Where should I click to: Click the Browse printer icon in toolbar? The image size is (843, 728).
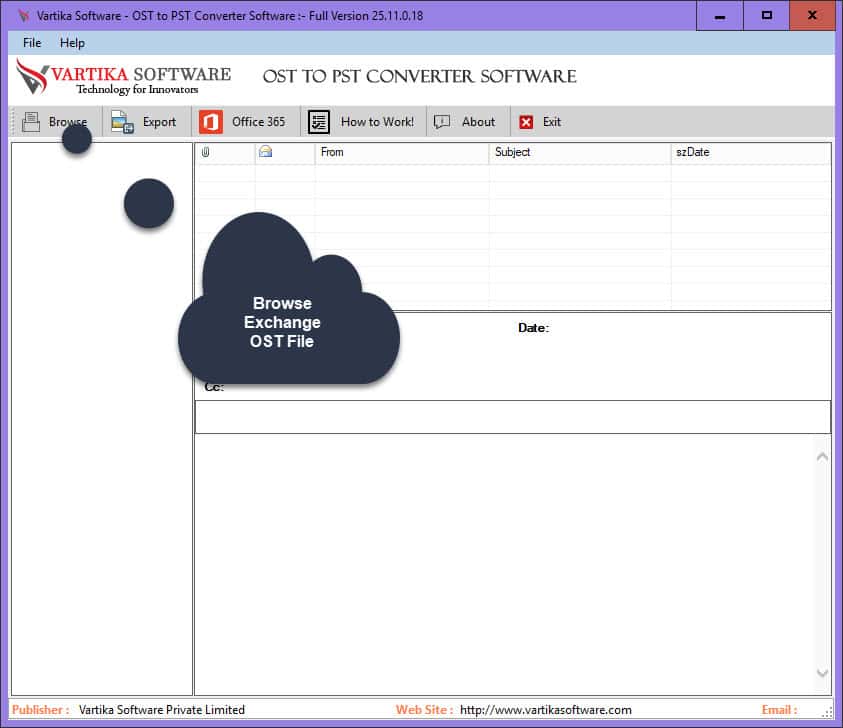click(31, 122)
